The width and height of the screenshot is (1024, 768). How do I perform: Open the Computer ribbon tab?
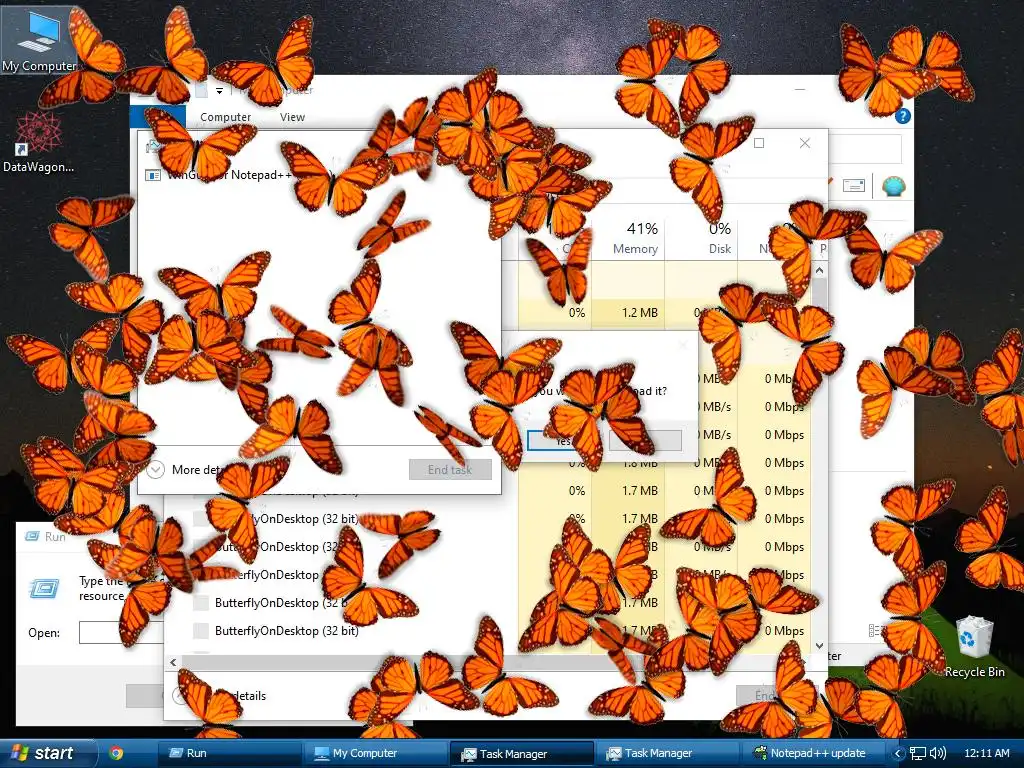coord(225,117)
